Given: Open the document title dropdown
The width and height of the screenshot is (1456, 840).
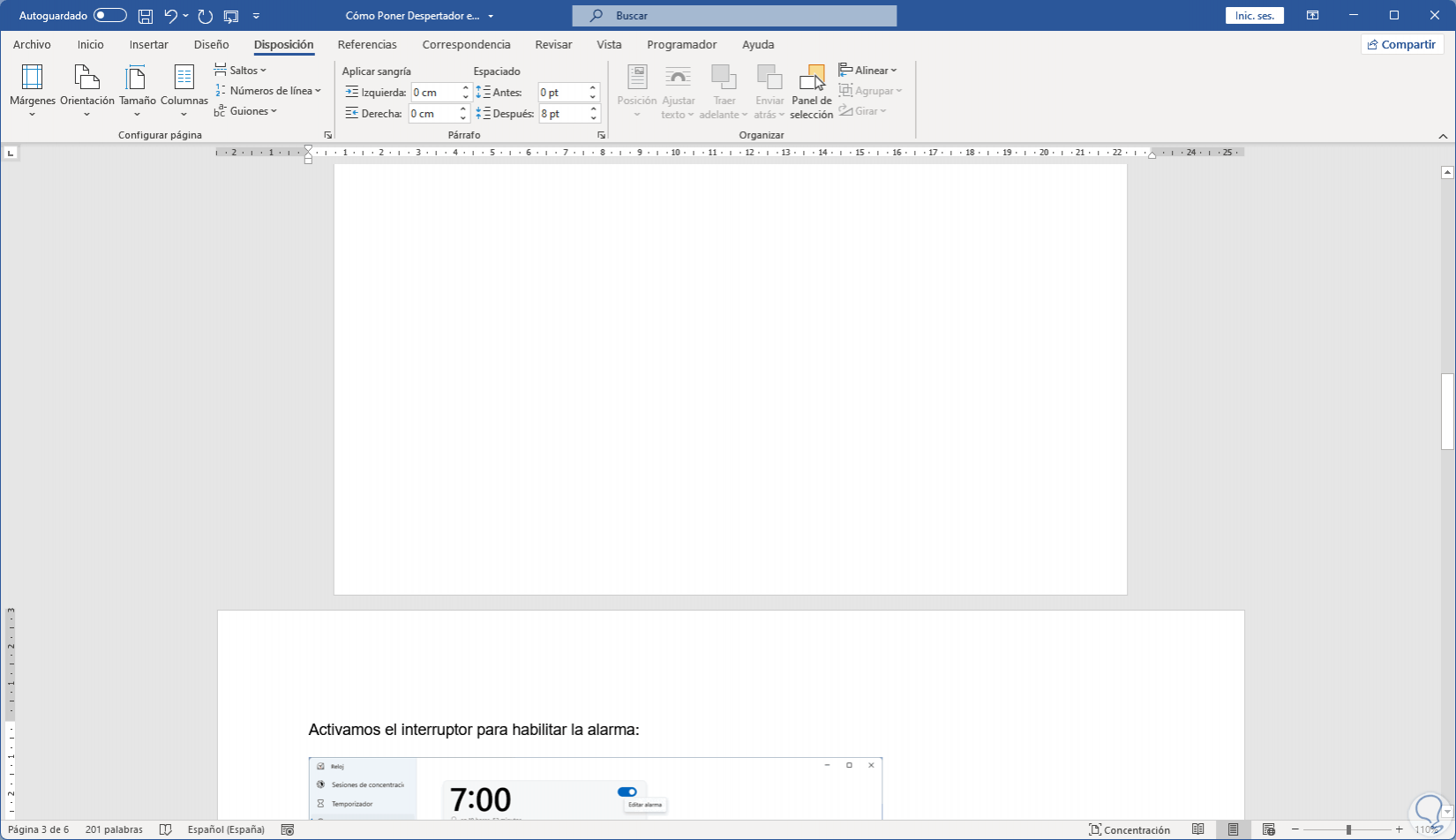Looking at the screenshot, I should [x=491, y=16].
